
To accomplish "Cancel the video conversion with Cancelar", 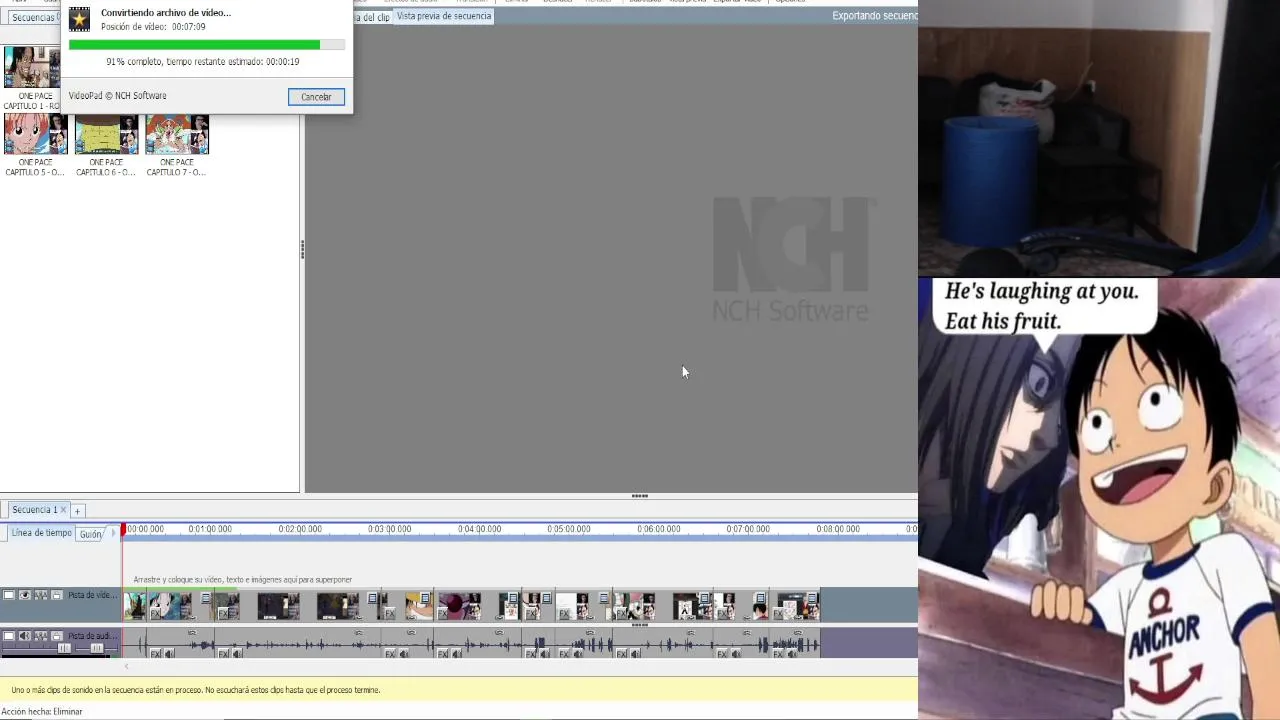I will tap(316, 97).
